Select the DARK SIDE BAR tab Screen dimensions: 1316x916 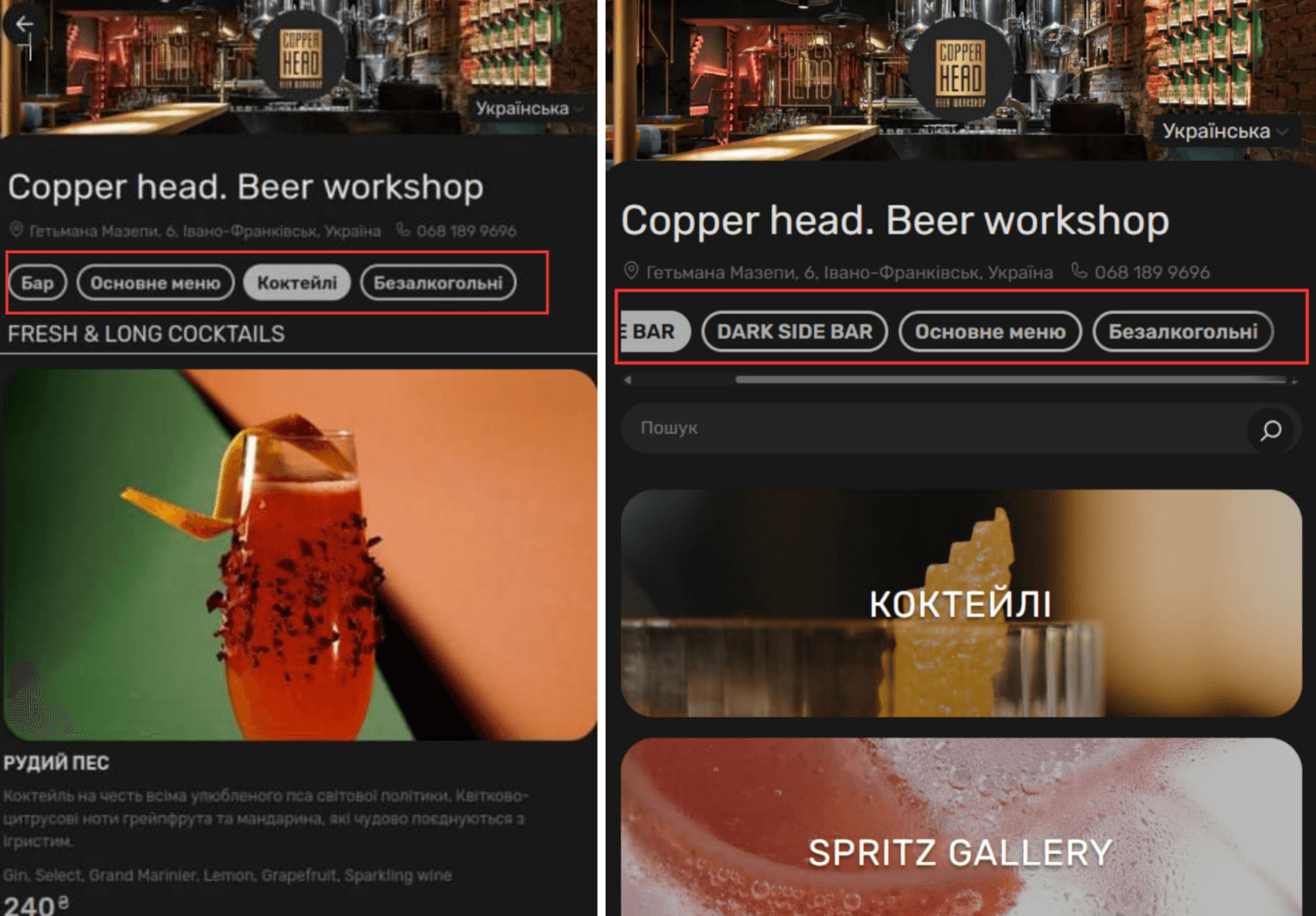(x=795, y=332)
